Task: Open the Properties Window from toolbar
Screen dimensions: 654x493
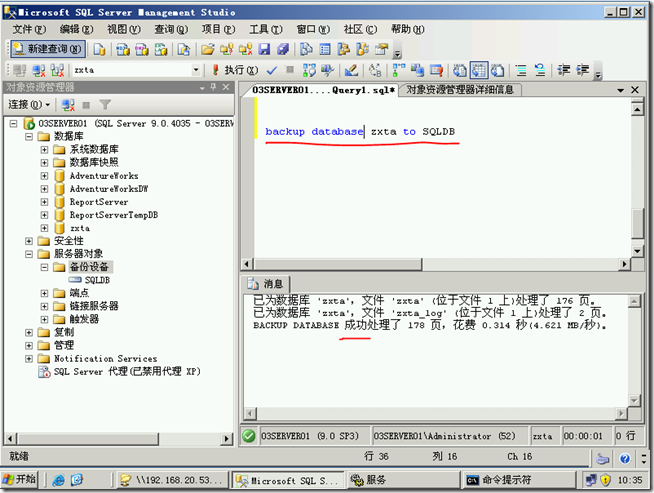Action: coord(381,49)
